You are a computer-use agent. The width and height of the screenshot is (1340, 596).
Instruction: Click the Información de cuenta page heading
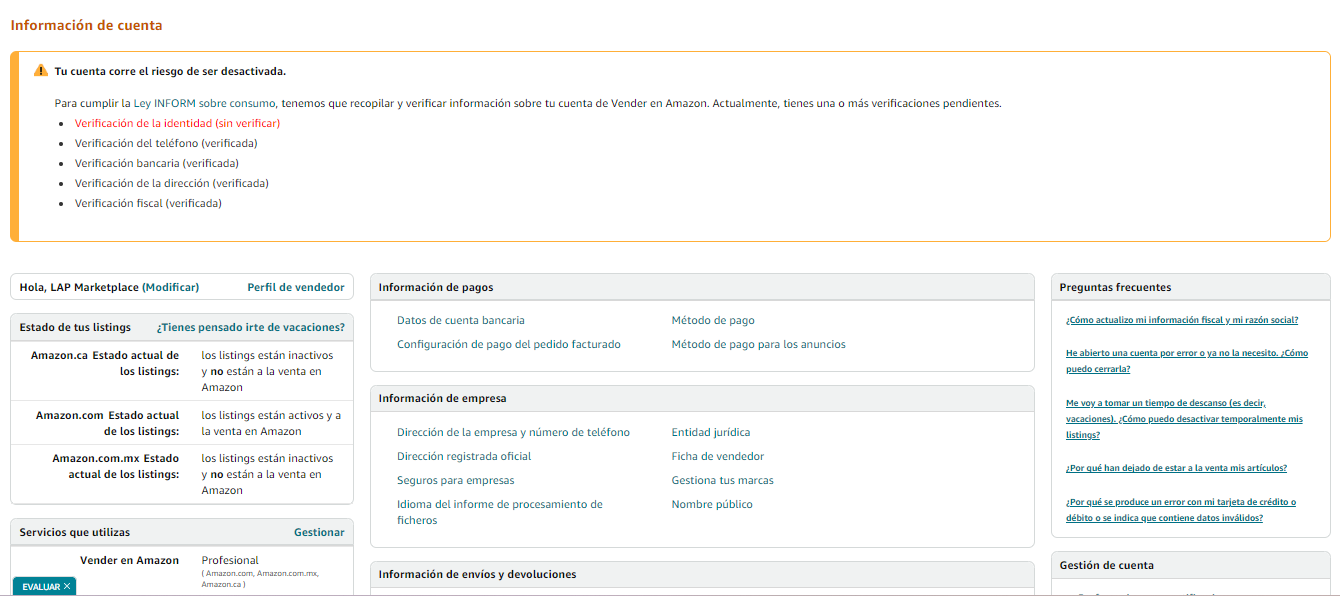[x=86, y=25]
